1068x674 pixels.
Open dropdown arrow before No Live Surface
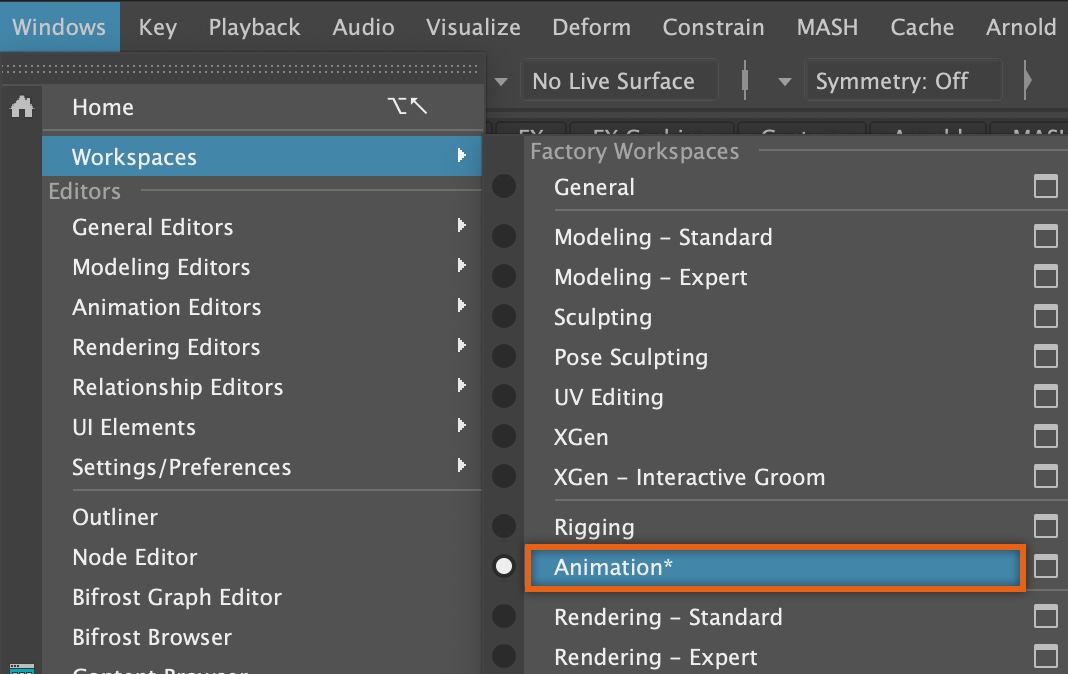pyautogui.click(x=501, y=82)
